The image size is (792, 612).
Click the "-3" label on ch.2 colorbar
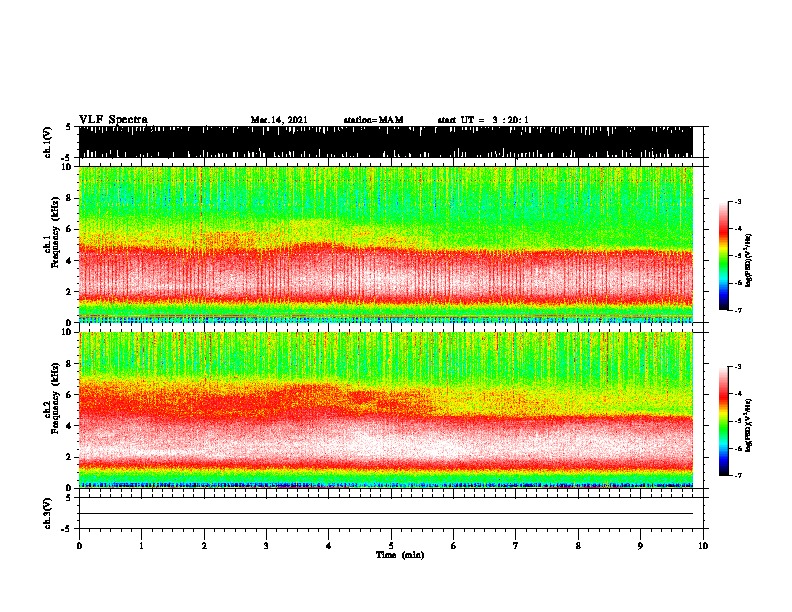737,367
